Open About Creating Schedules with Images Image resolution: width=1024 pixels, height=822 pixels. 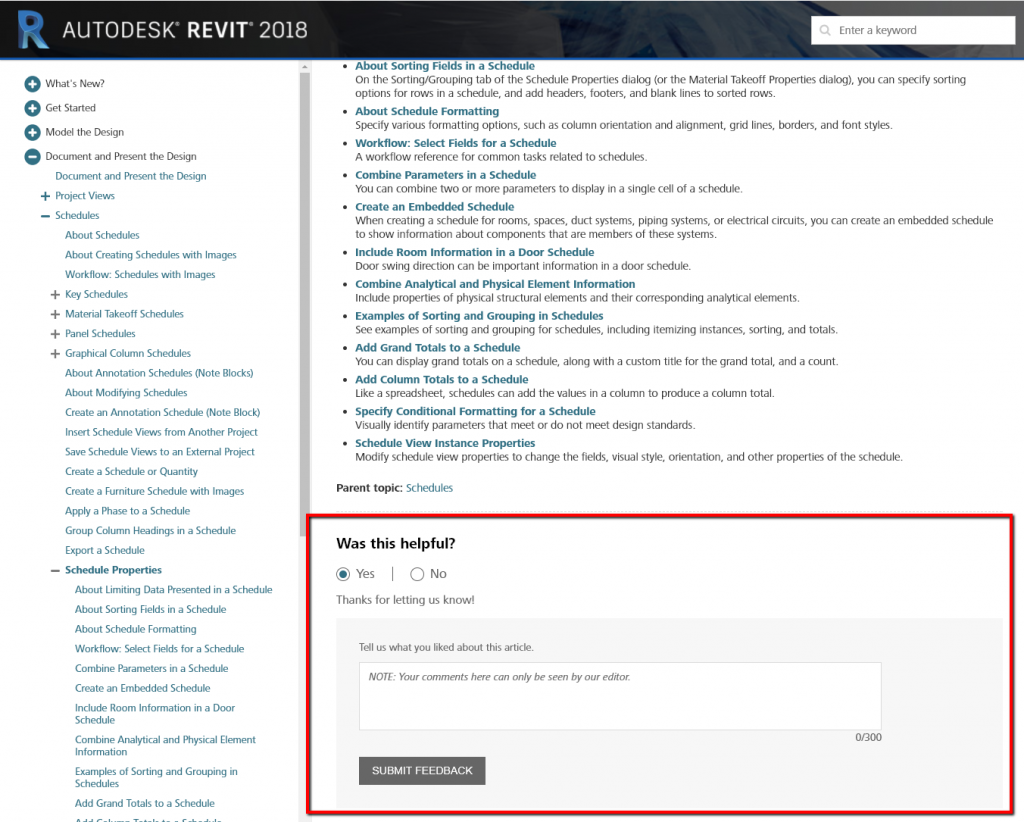tap(151, 255)
